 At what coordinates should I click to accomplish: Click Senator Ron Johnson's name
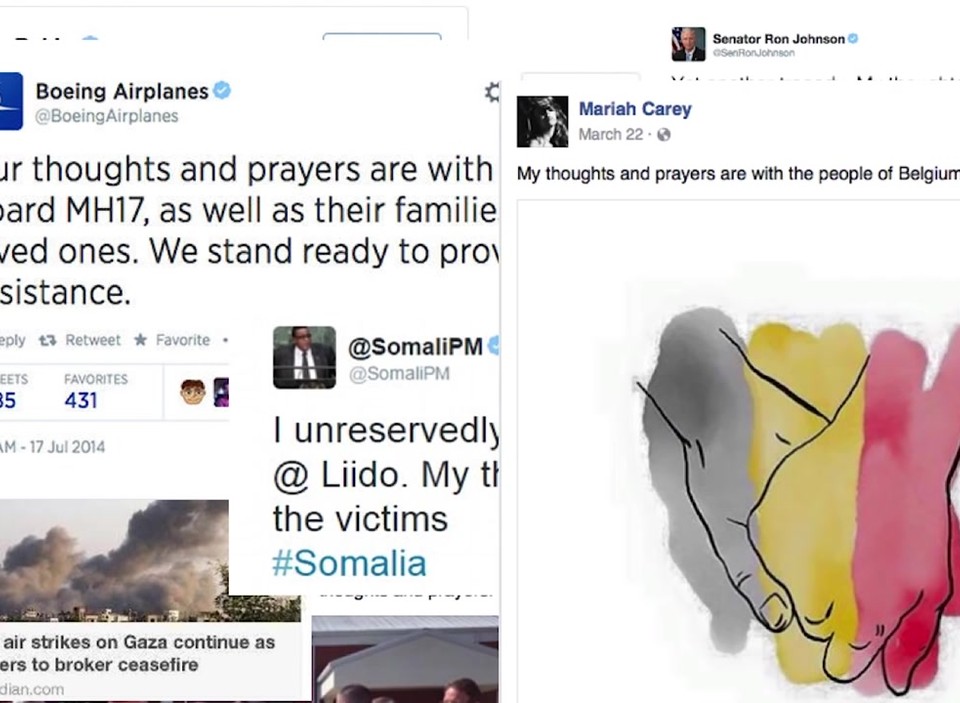778,39
